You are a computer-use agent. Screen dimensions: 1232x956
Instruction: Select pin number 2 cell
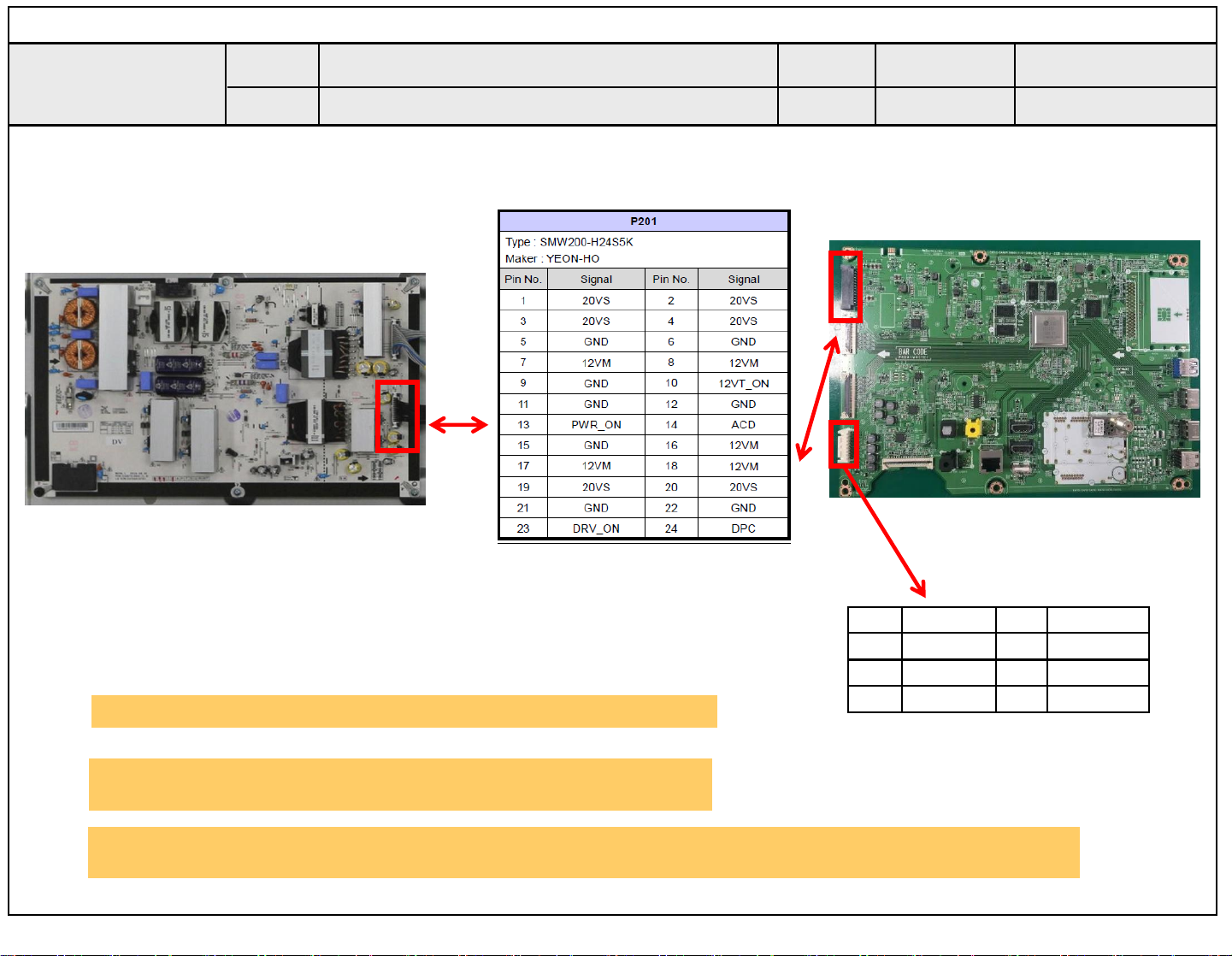[x=671, y=301]
